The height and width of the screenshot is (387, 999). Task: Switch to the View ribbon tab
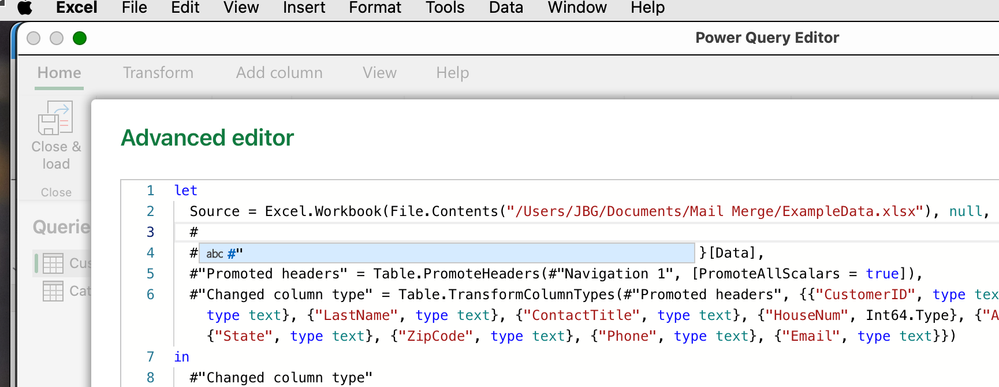380,73
